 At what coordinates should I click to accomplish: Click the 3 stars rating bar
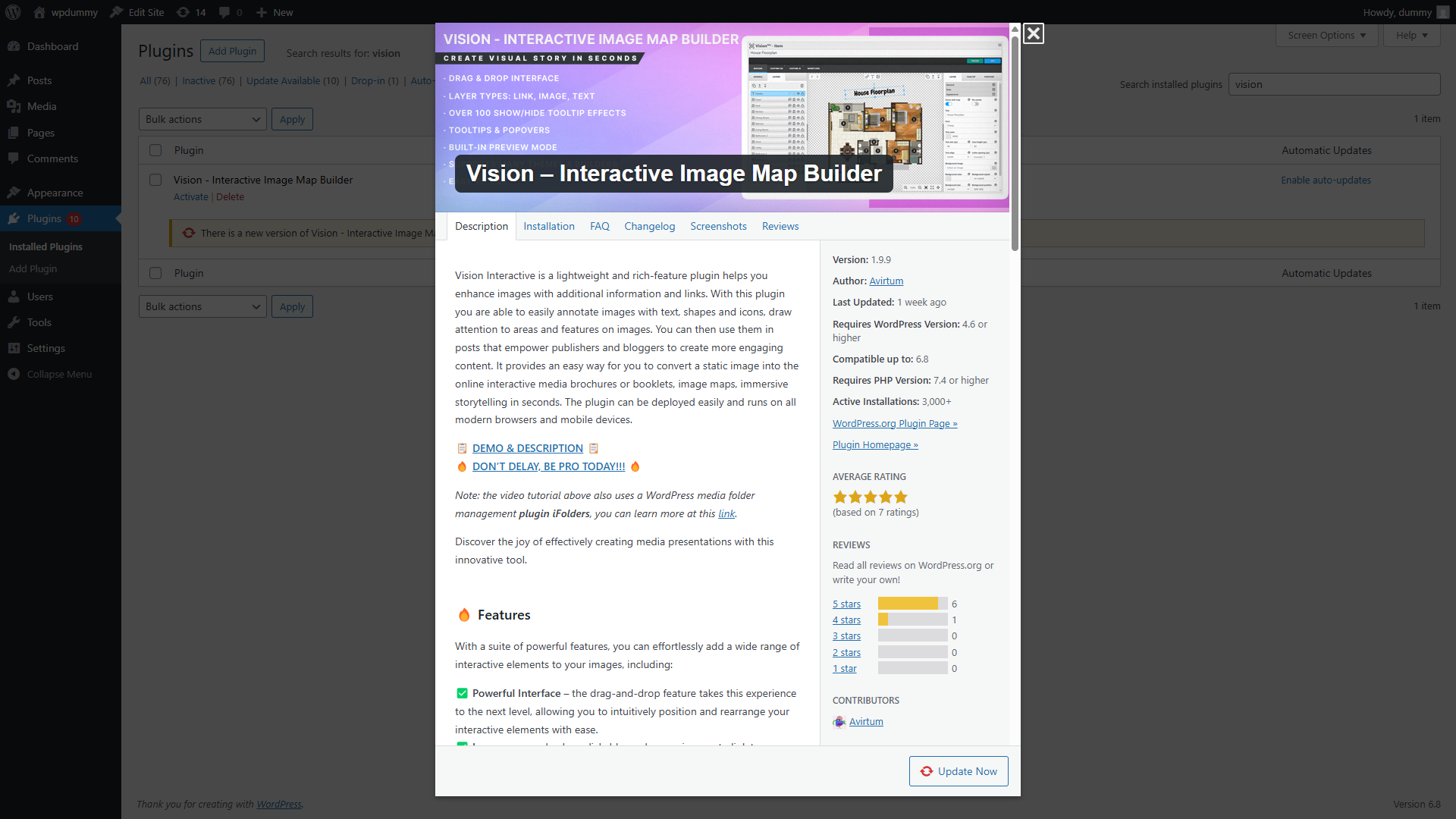913,635
